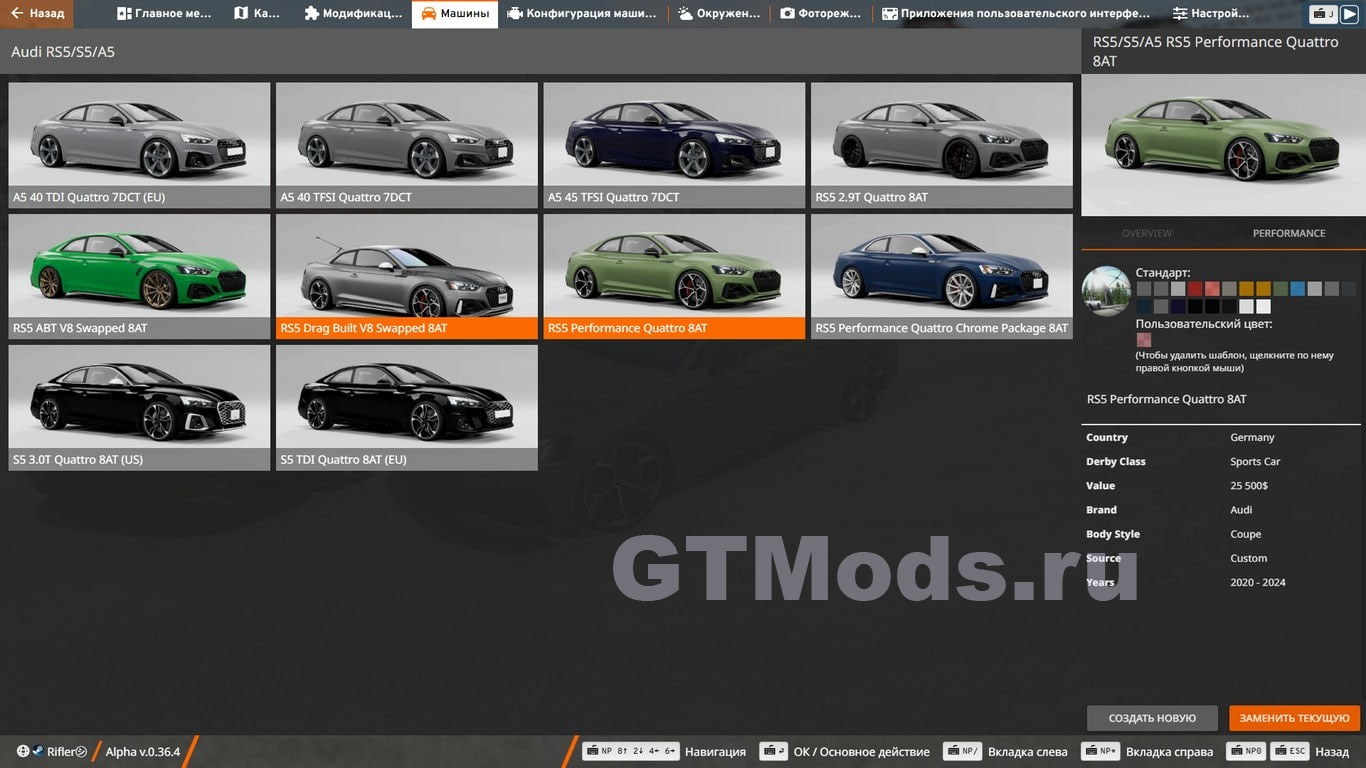Viewport: 1366px width, 768px height.
Task: Pick the salmon pink standard color swatch
Action: [x=1212, y=289]
